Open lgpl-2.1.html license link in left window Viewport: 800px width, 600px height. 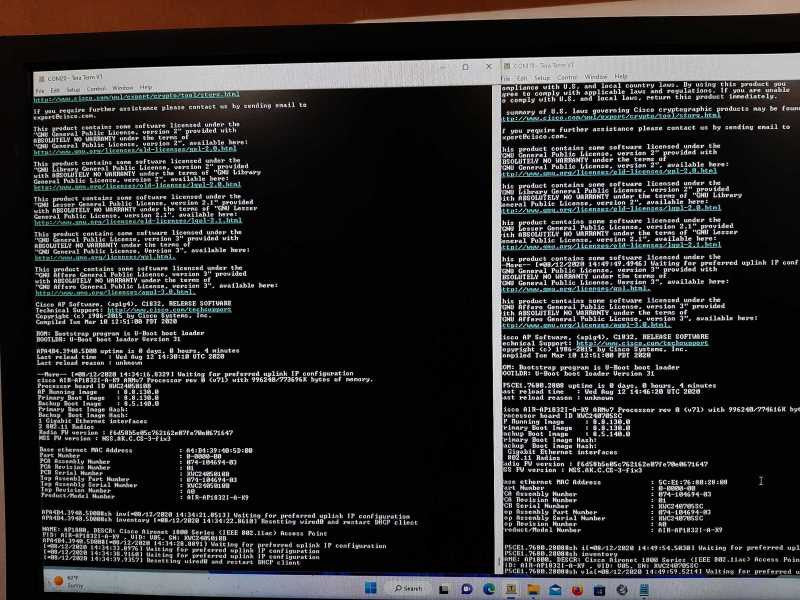coord(138,221)
